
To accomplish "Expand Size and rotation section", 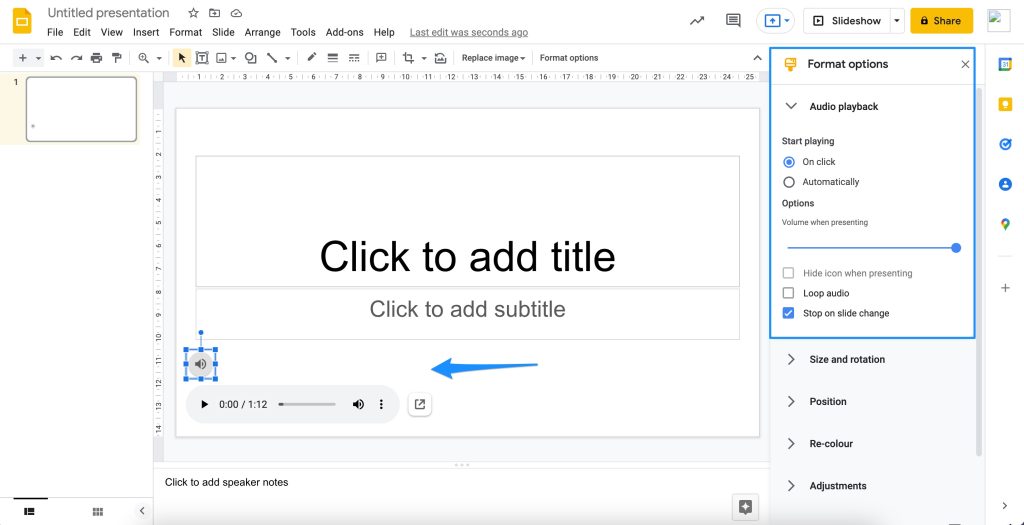I will coord(791,359).
